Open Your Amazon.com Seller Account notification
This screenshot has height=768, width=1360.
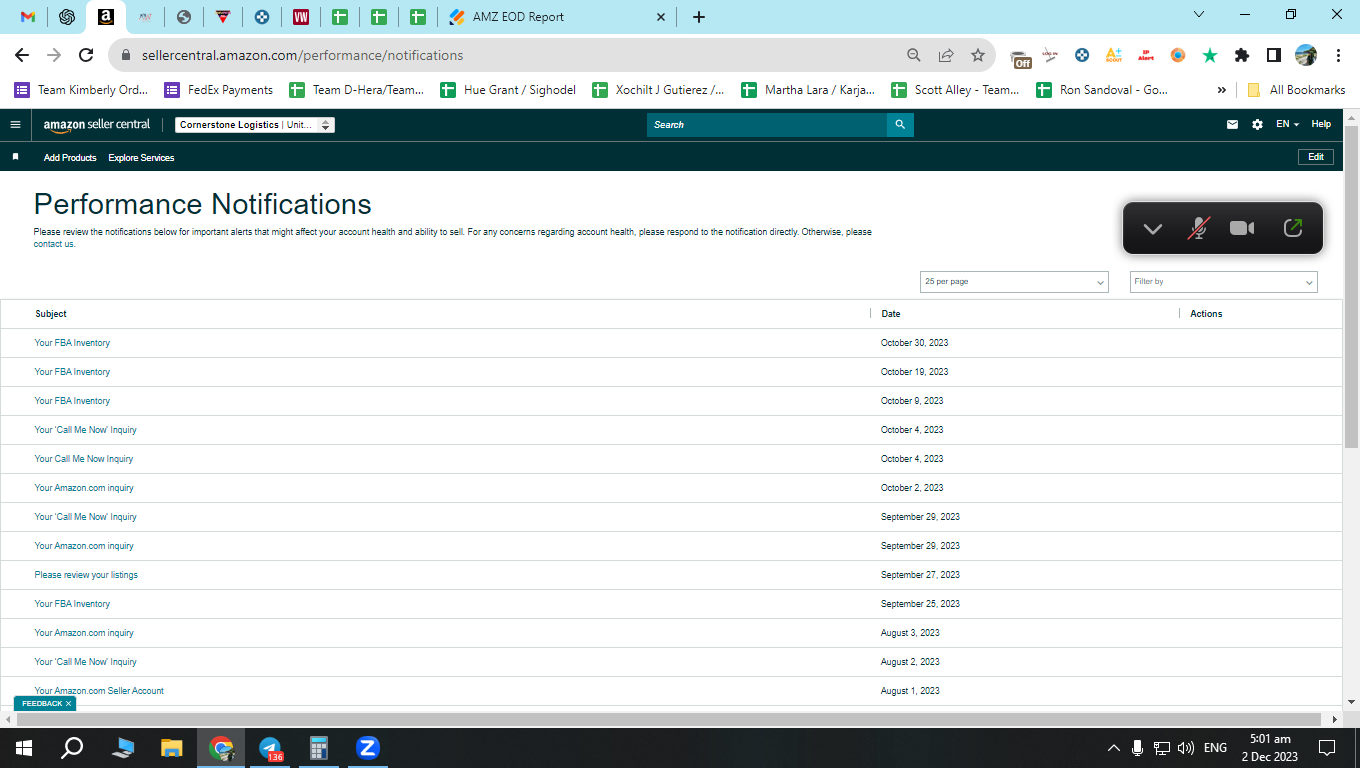coord(99,691)
